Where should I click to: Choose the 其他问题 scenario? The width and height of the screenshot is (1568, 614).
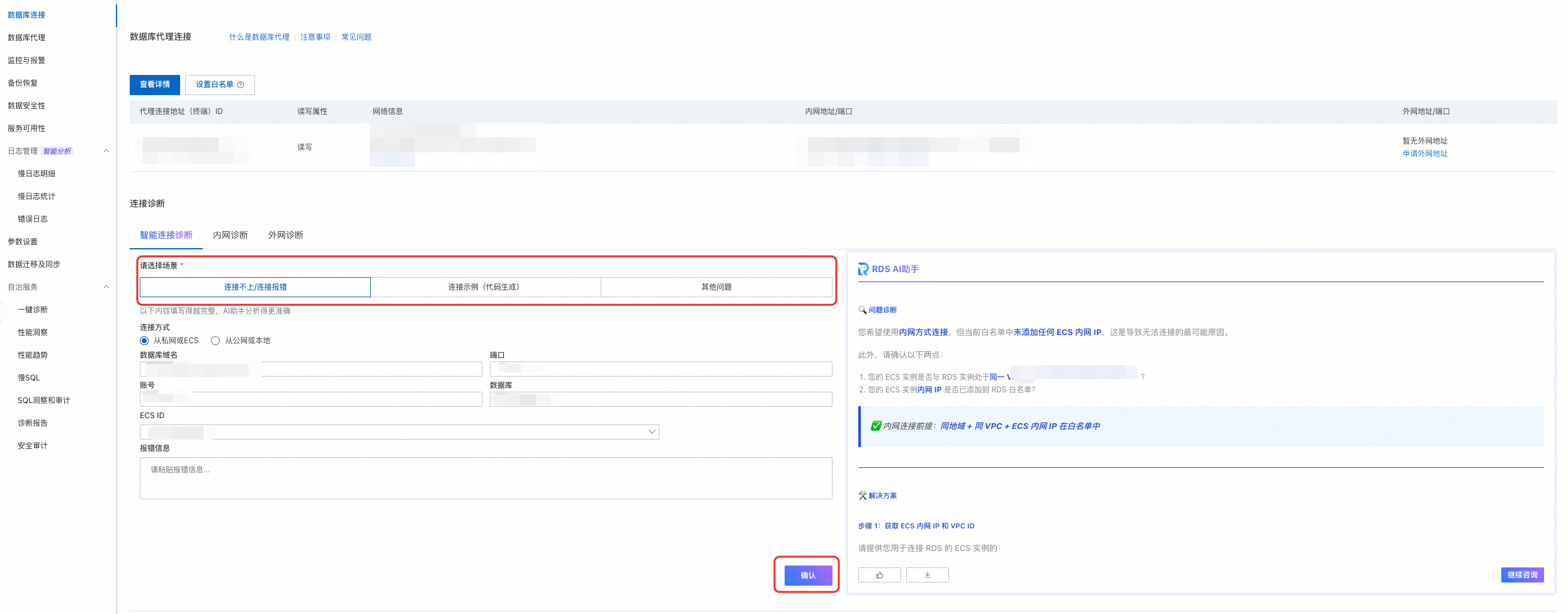point(717,287)
